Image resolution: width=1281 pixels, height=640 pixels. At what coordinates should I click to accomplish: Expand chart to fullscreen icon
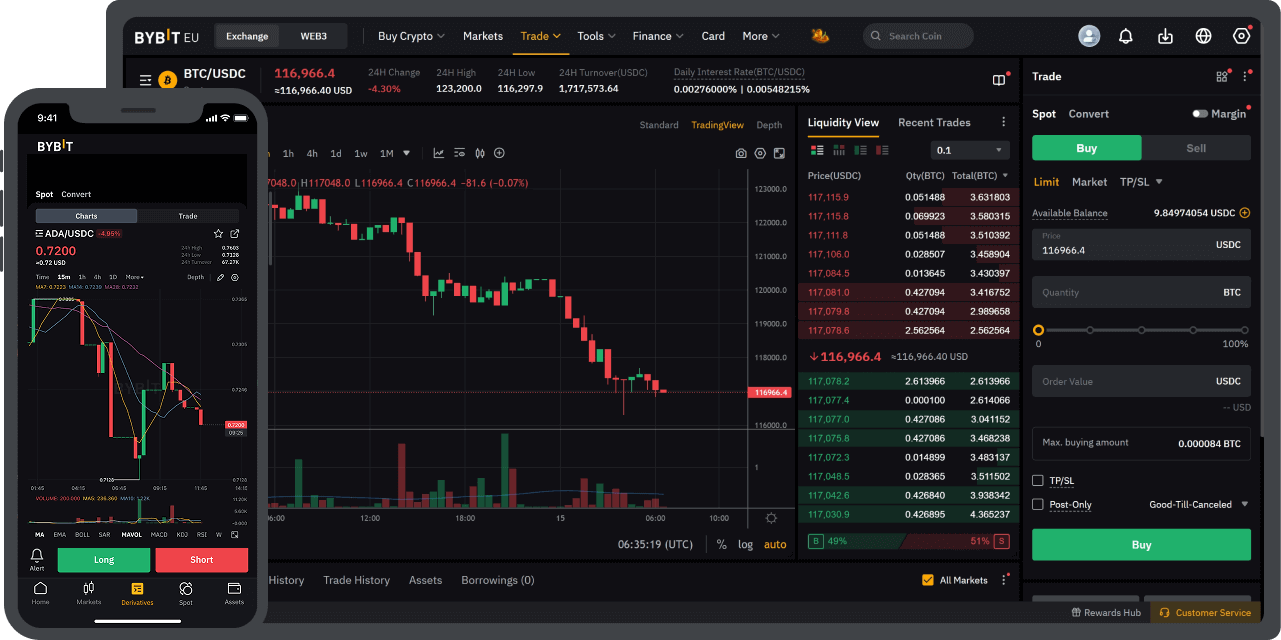779,153
